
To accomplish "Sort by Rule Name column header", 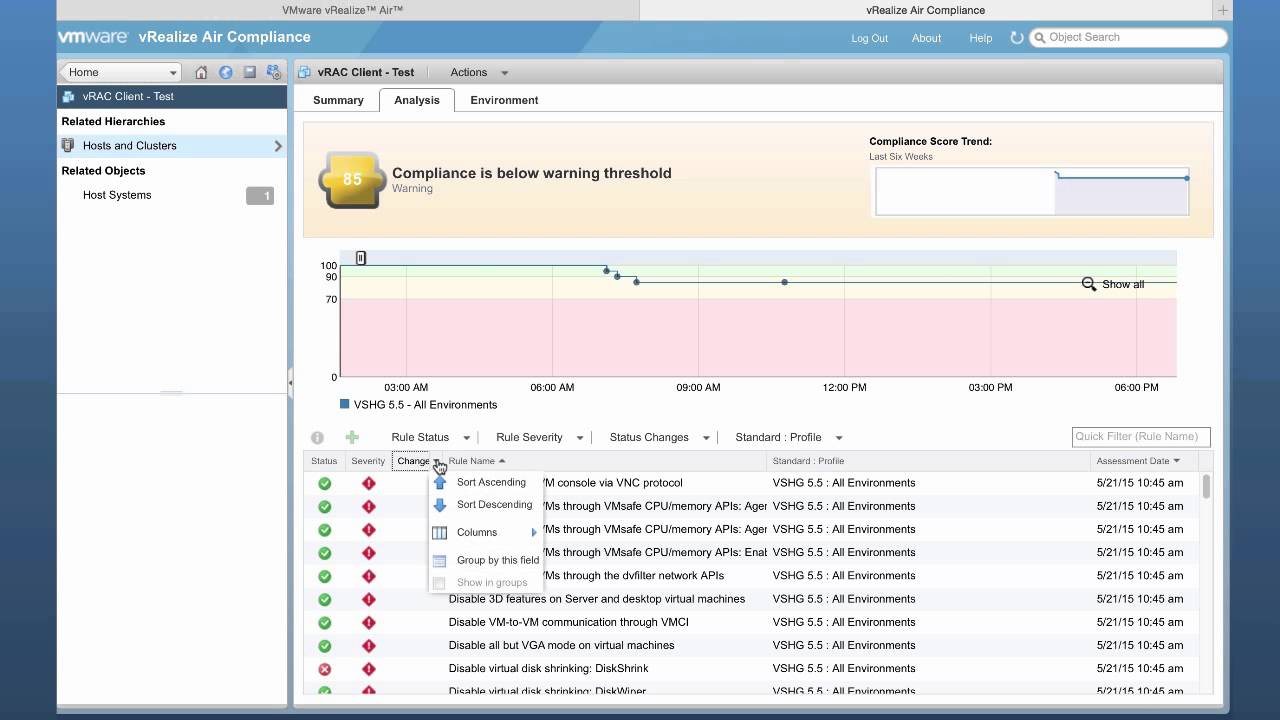I will pos(605,461).
